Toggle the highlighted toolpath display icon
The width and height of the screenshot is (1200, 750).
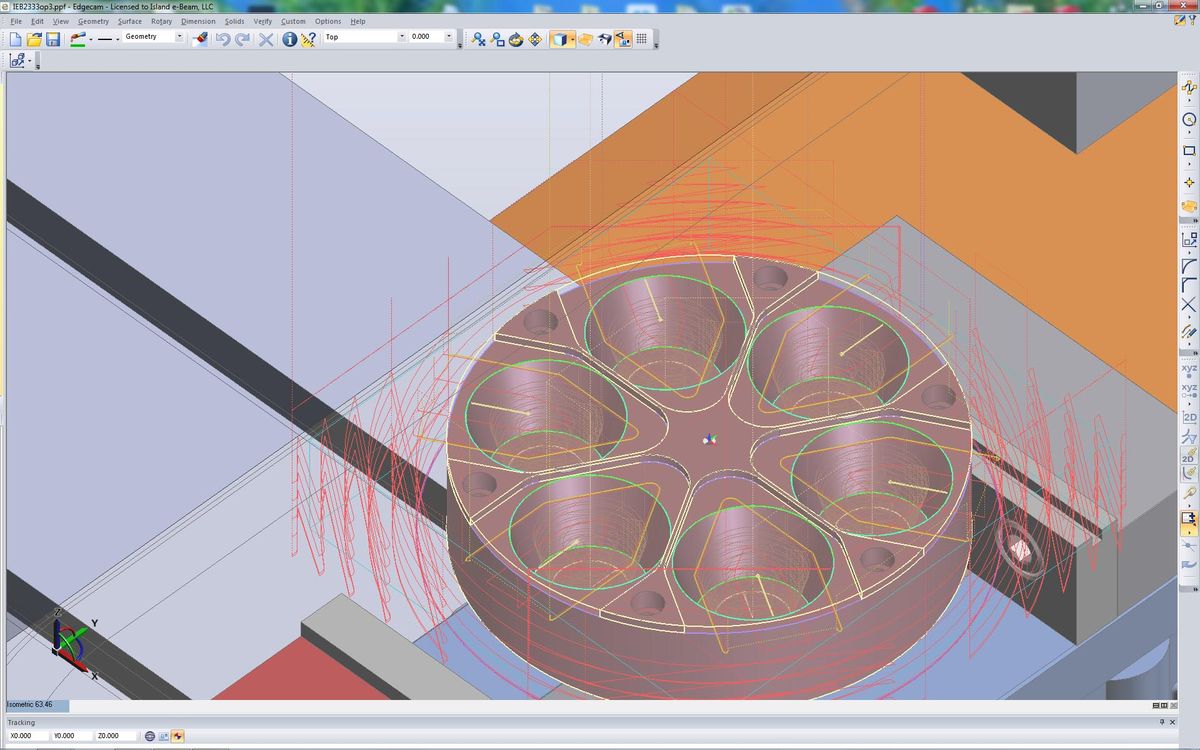(x=623, y=39)
